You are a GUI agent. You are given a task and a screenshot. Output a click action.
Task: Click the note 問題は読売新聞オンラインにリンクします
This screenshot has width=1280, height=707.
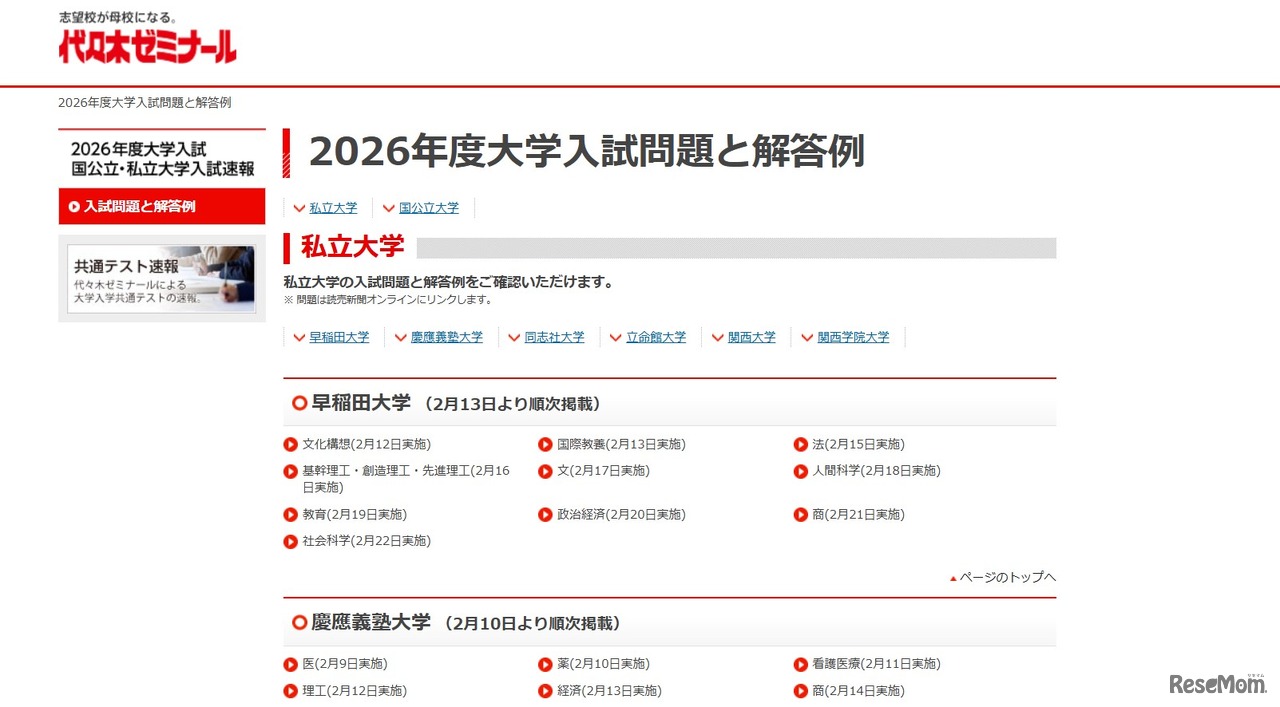pyautogui.click(x=388, y=299)
